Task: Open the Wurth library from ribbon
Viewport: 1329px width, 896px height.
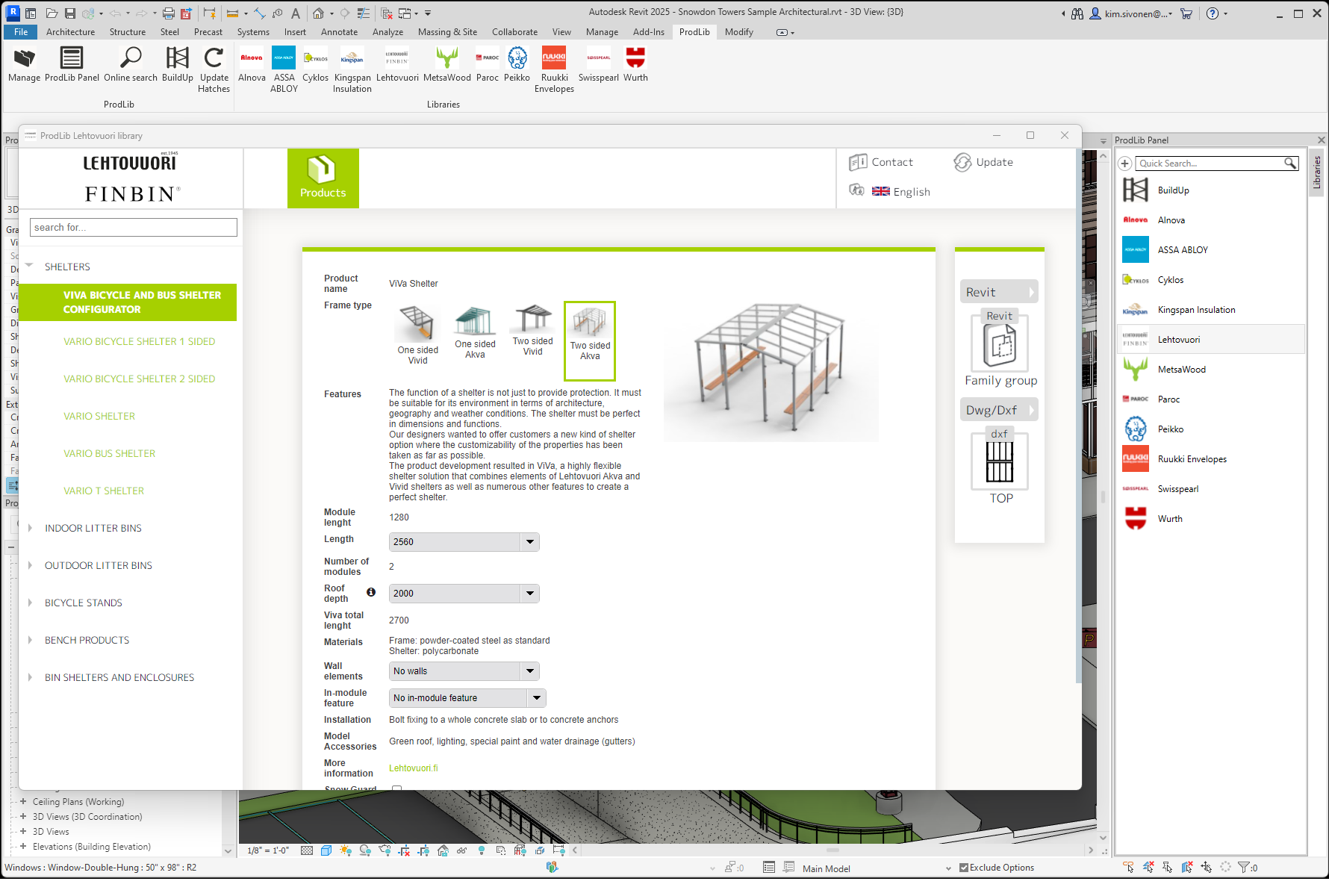Action: pos(635,64)
